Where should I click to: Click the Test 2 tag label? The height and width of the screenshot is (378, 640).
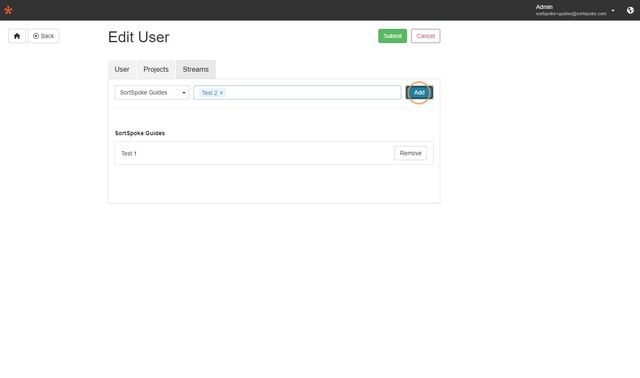tap(209, 93)
